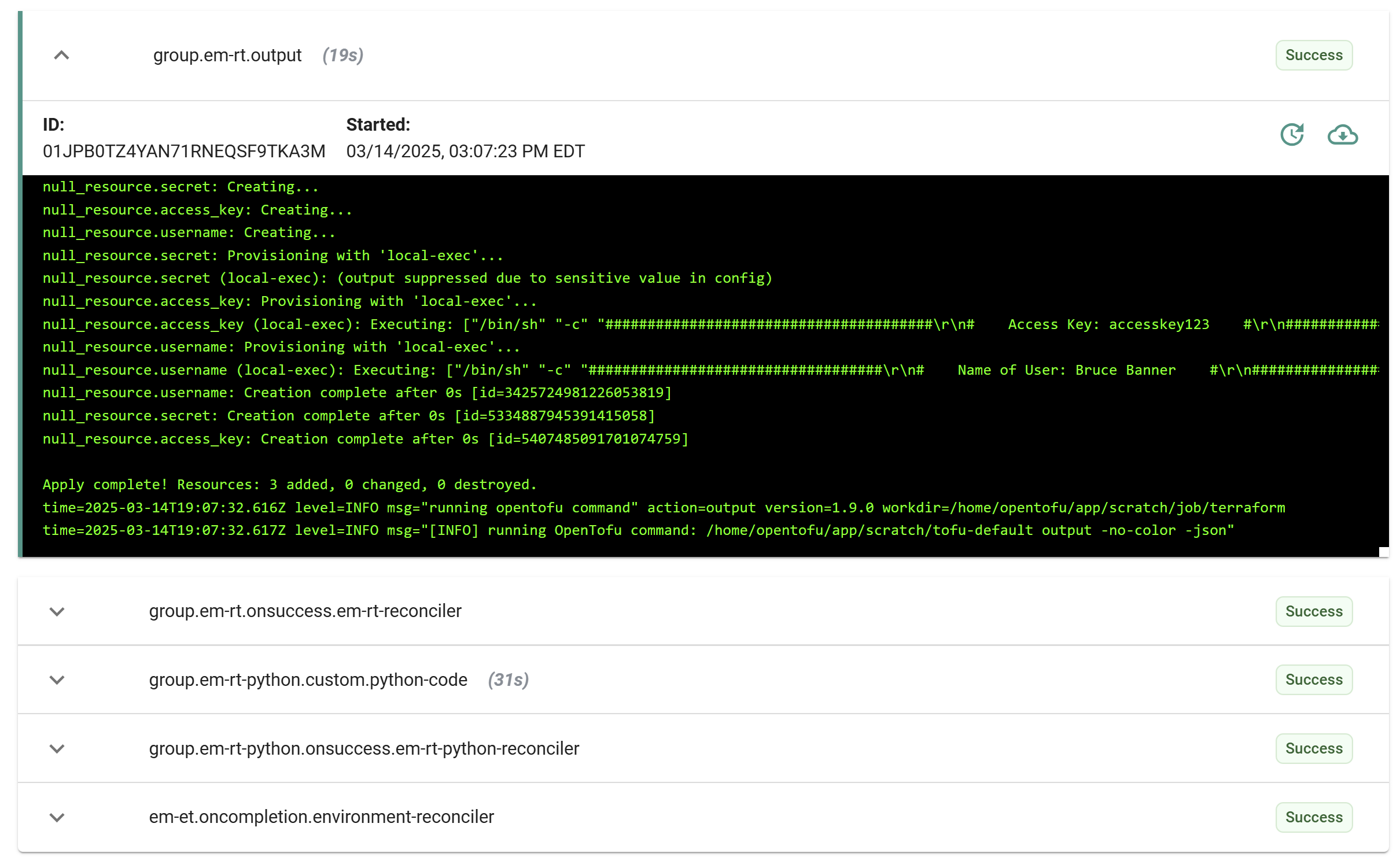
Task: Click the cloud download logs icon
Action: coord(1342,135)
